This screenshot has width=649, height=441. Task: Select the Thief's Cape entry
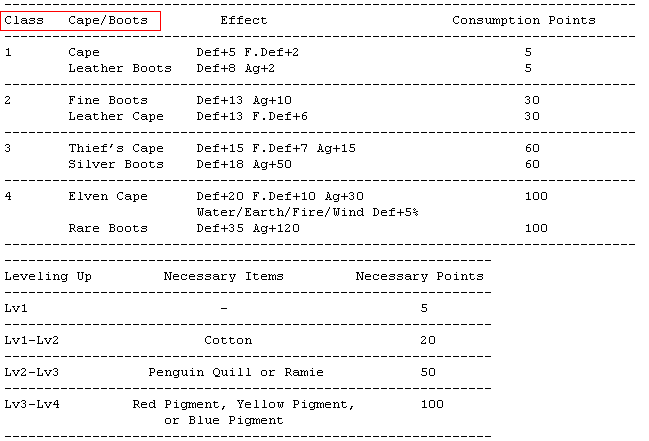(116, 148)
